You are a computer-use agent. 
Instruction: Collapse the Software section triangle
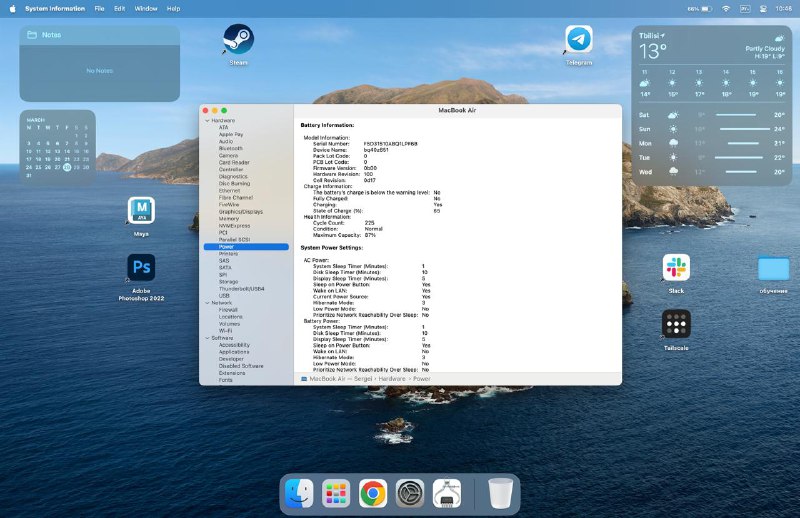pyautogui.click(x=207, y=338)
